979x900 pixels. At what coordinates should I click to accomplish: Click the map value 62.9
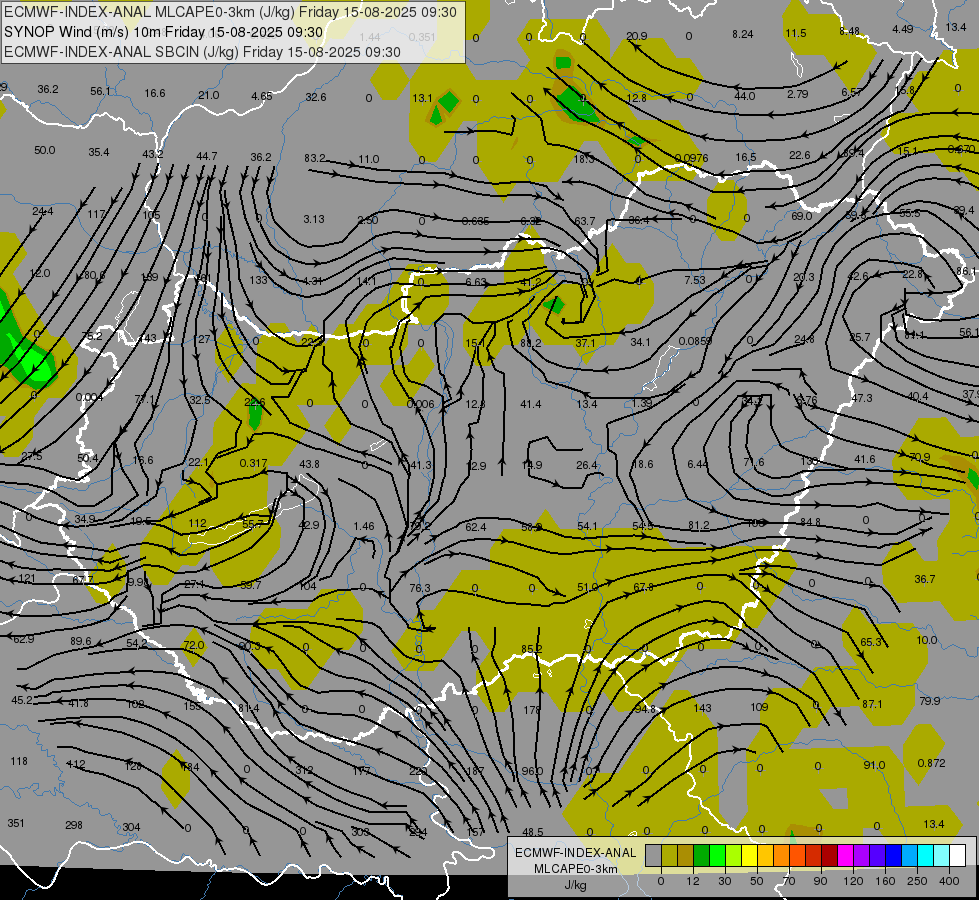click(x=23, y=639)
